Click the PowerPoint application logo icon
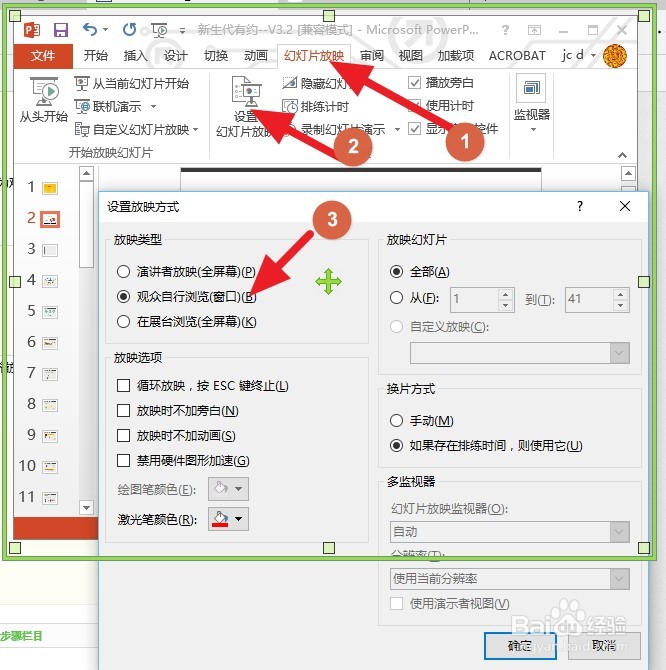The image size is (666, 670). click(32, 30)
